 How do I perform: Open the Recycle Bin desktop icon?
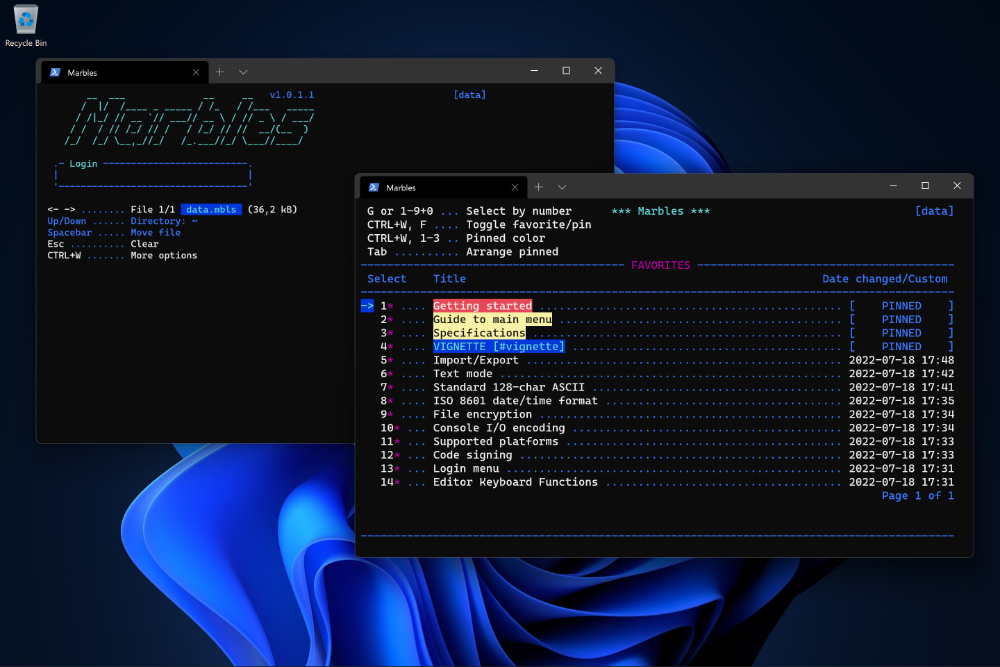click(x=26, y=26)
